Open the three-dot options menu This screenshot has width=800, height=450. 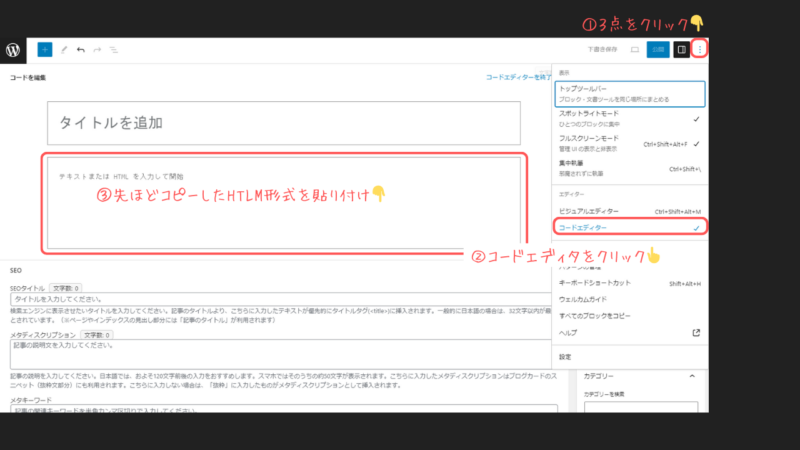coord(699,49)
